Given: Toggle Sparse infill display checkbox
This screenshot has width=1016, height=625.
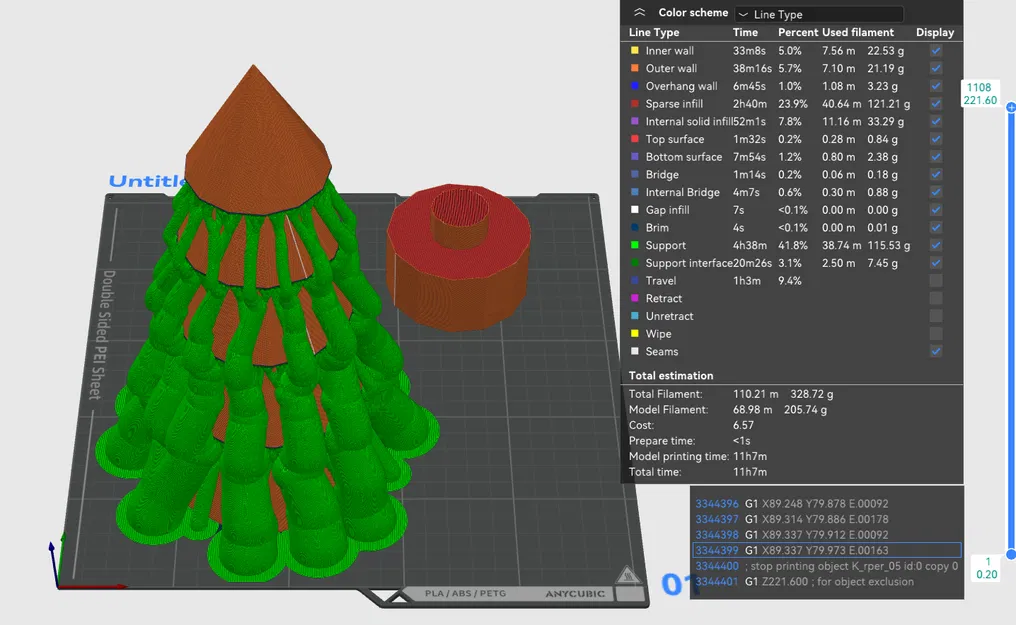Looking at the screenshot, I should pyautogui.click(x=936, y=104).
